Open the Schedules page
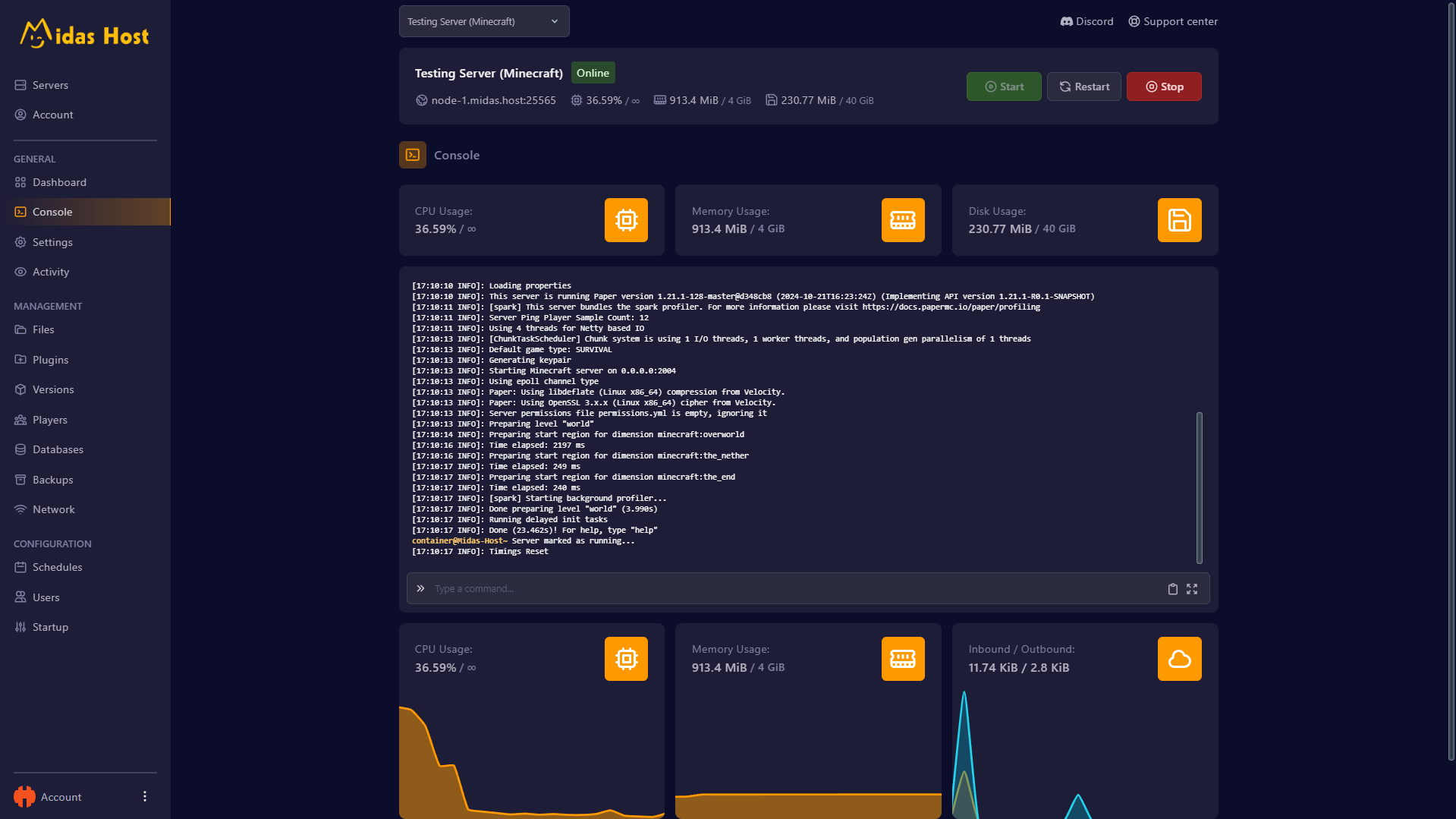The height and width of the screenshot is (819, 1456). (x=85, y=567)
